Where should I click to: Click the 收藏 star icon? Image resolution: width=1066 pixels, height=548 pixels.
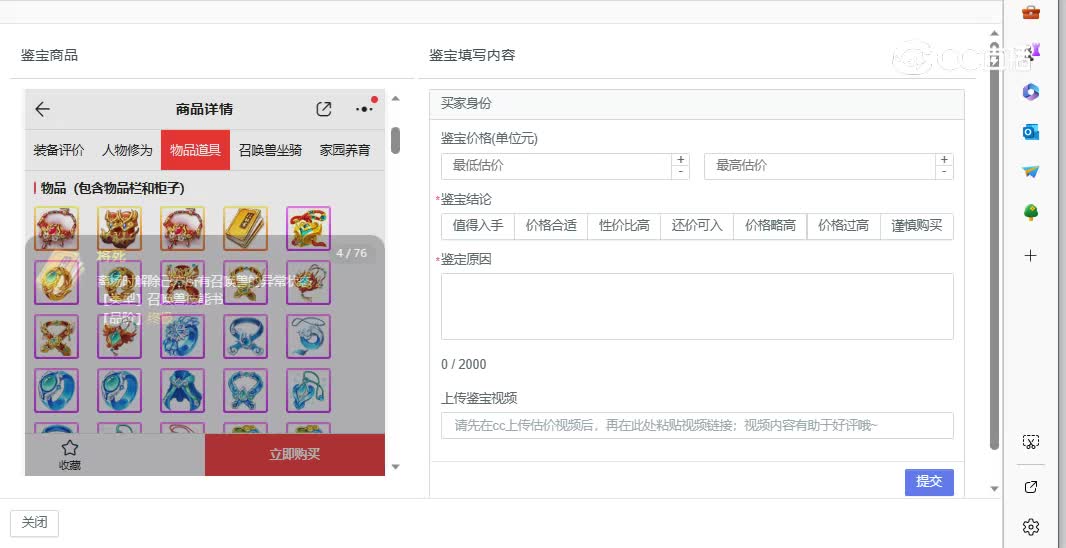point(69,447)
